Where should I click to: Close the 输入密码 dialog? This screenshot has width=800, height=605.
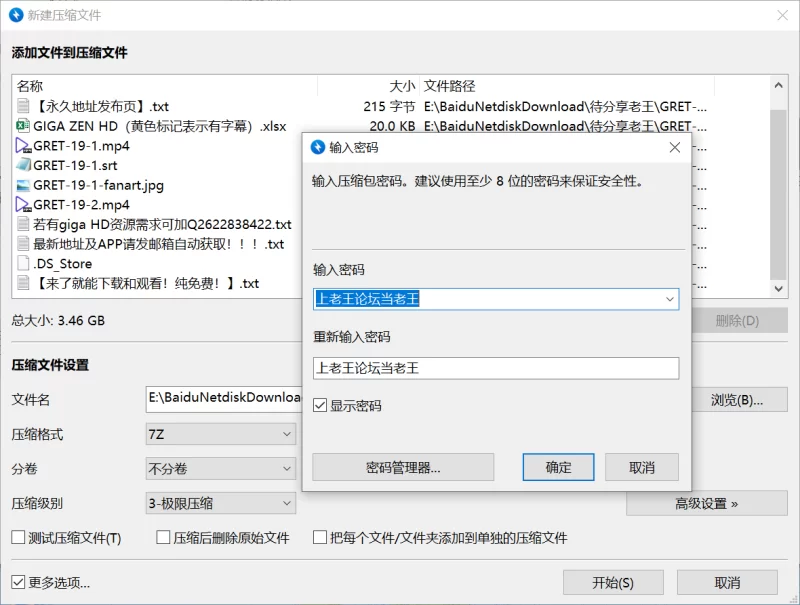tap(674, 147)
